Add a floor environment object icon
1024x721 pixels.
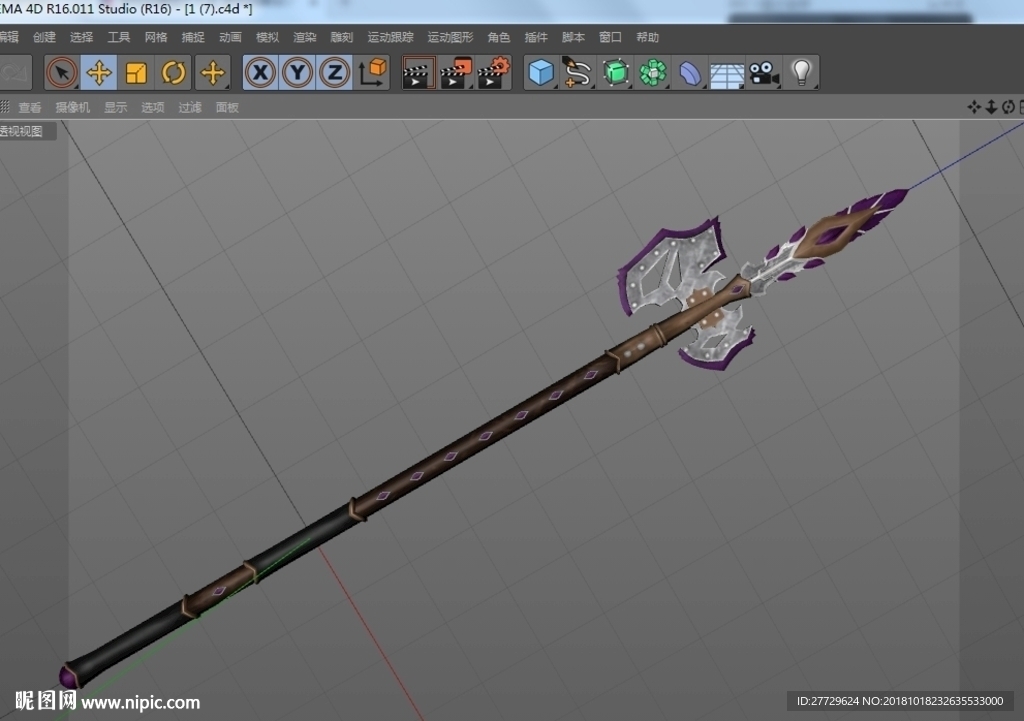point(727,74)
